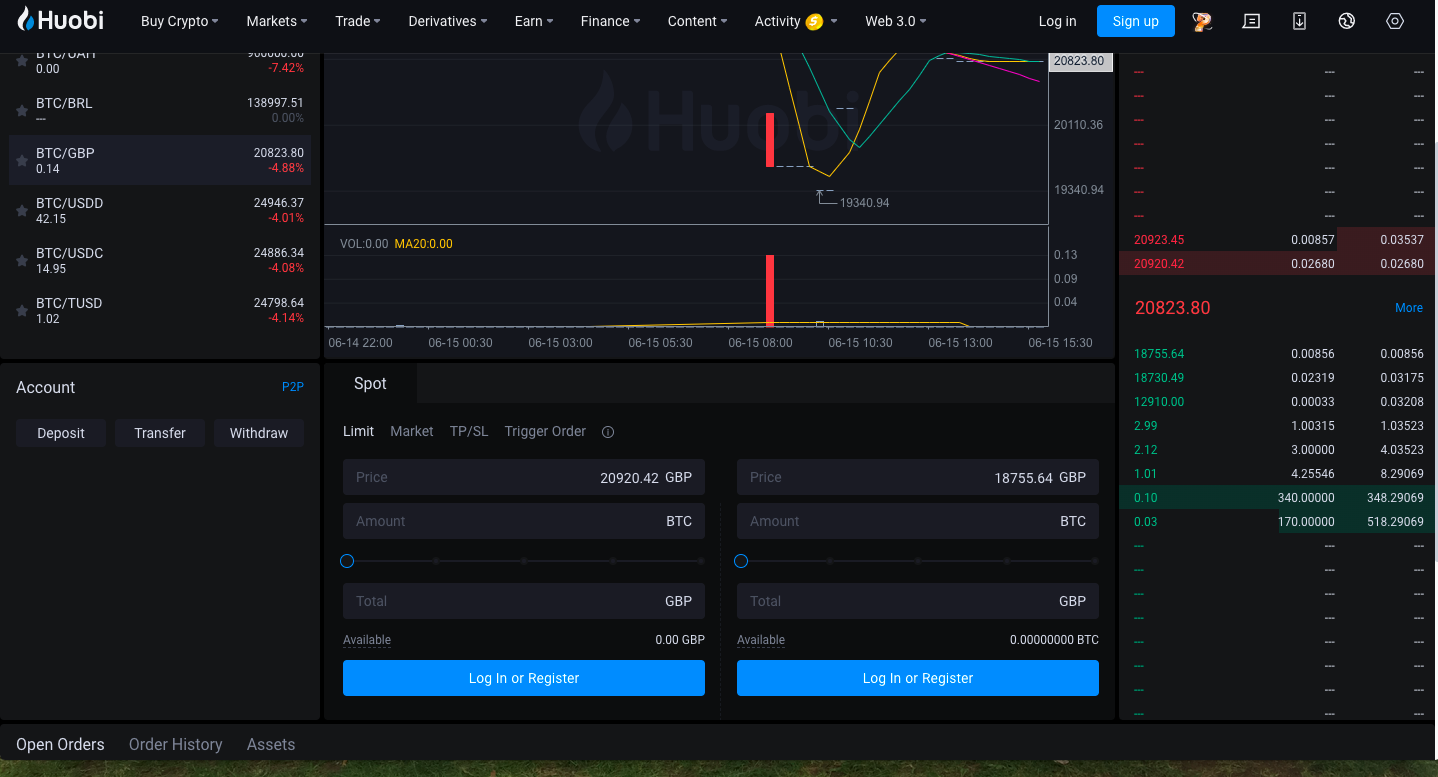This screenshot has width=1438, height=777.
Task: Click Log in in the header
Action: click(x=1058, y=21)
